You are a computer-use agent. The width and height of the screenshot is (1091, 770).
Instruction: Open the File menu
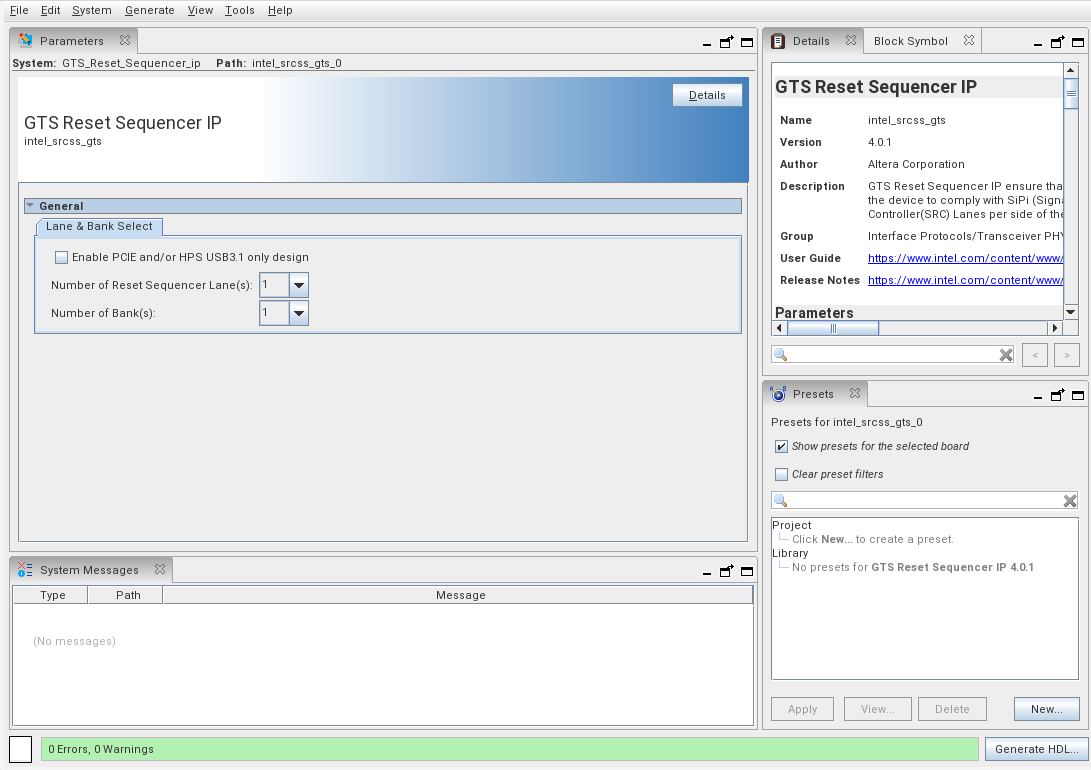(x=19, y=10)
